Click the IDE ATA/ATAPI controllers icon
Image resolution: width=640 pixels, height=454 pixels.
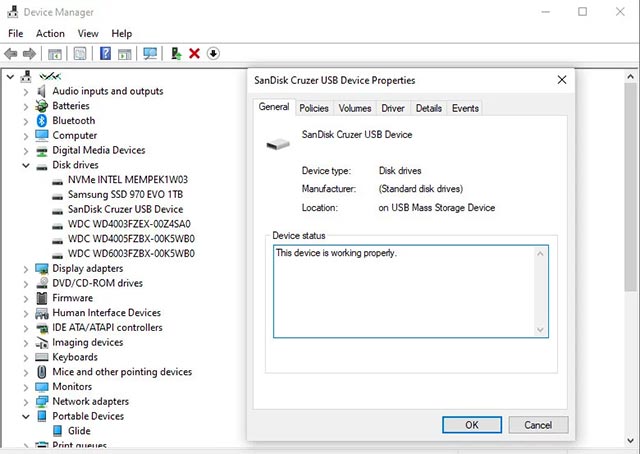point(42,328)
